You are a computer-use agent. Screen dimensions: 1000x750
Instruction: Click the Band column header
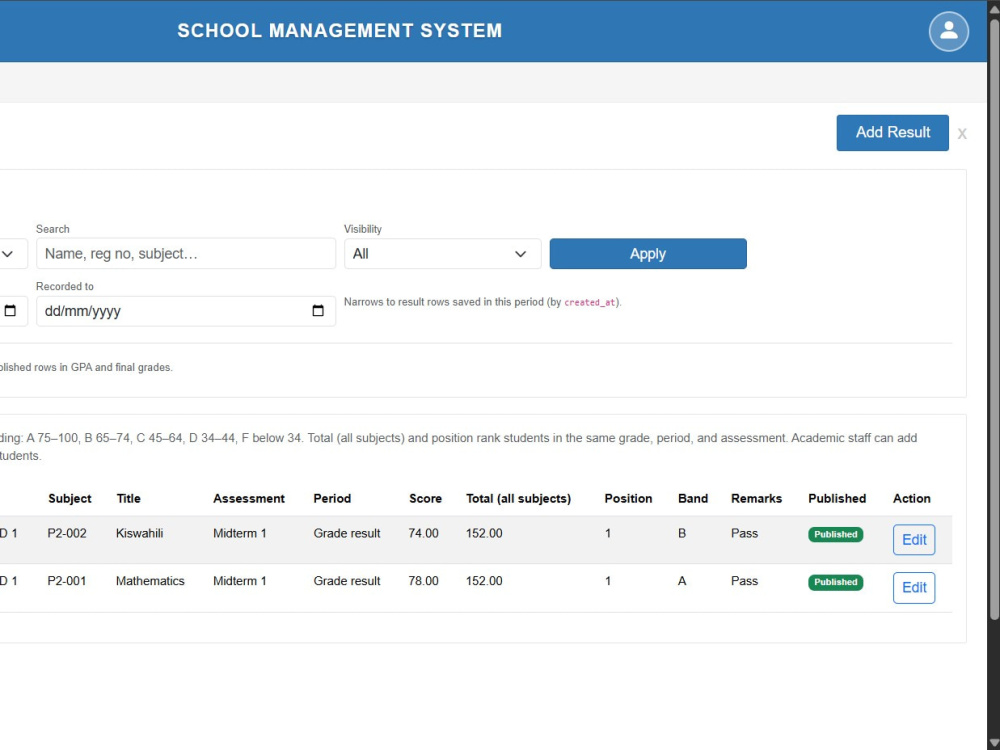click(x=693, y=499)
